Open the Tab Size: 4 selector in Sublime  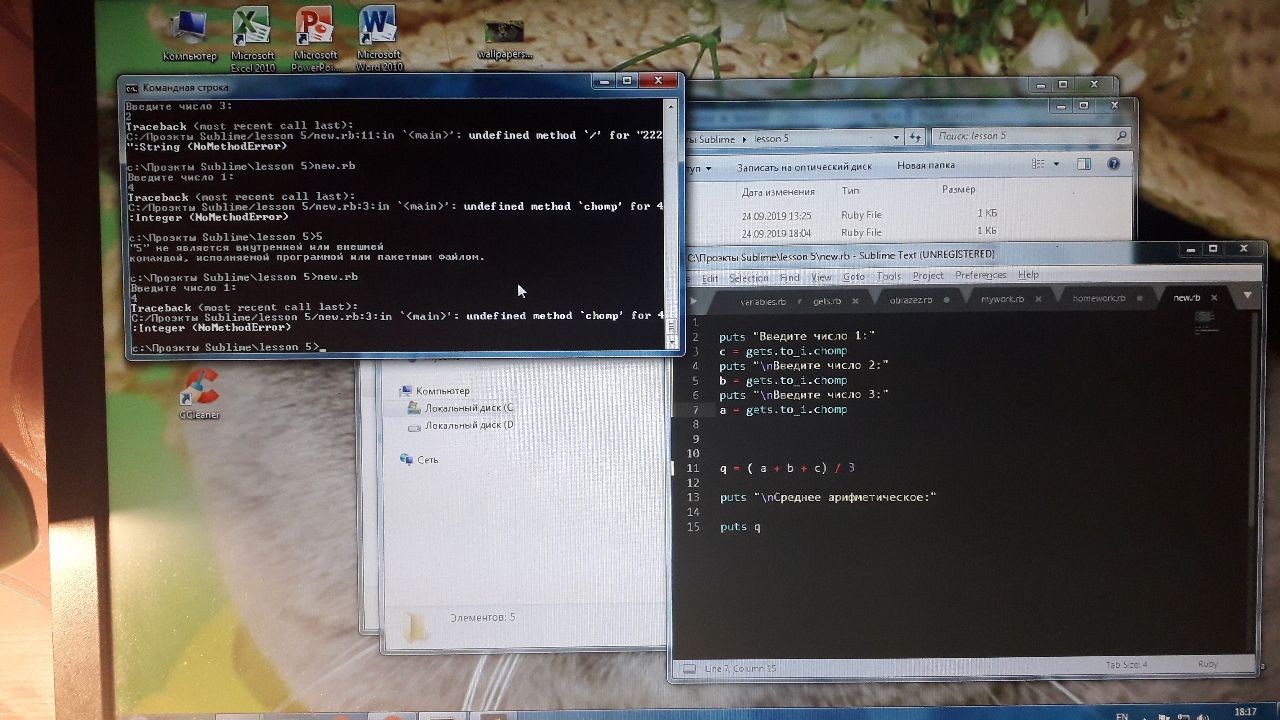(1126, 664)
